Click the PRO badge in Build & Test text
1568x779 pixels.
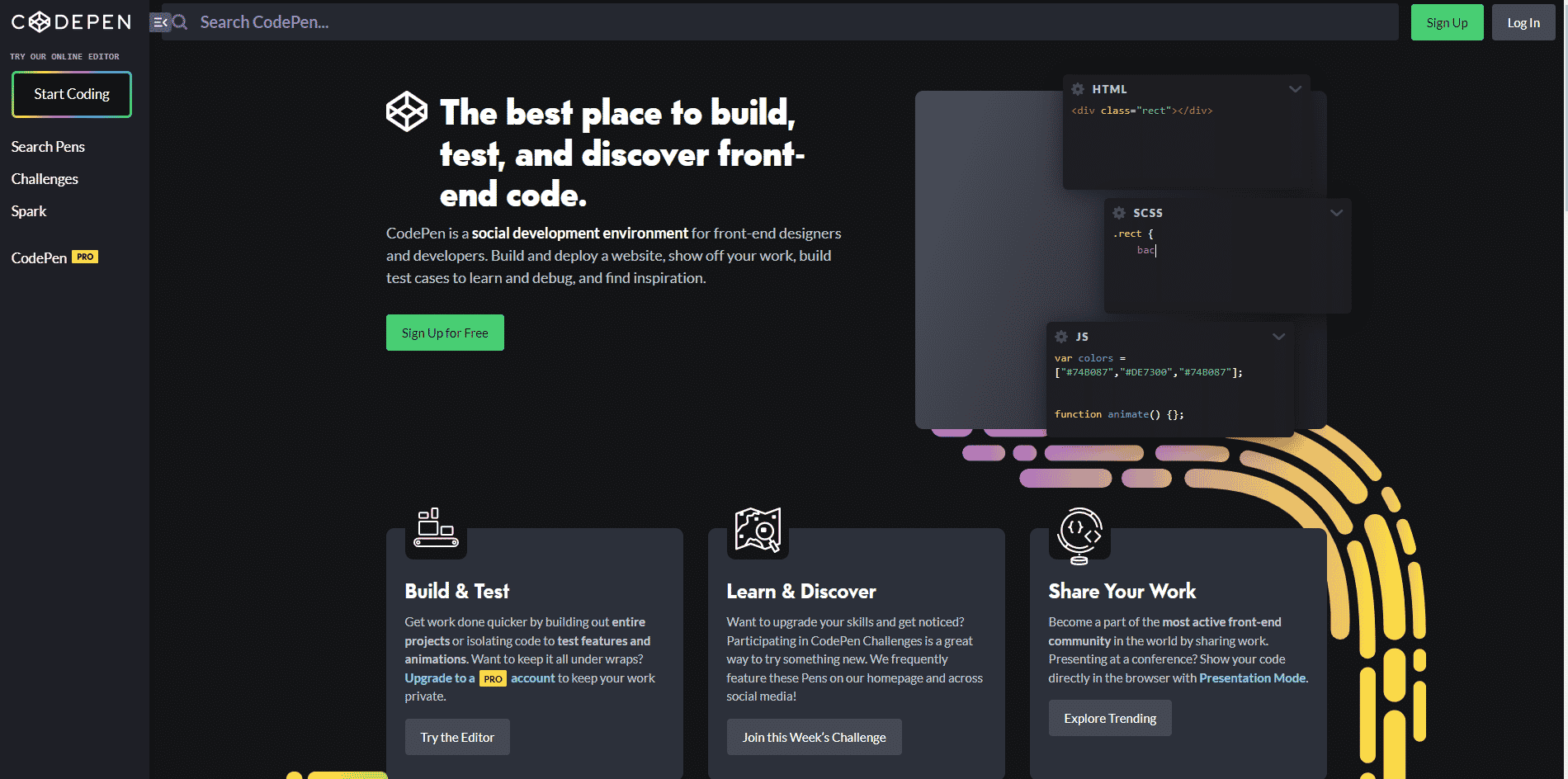tap(493, 678)
